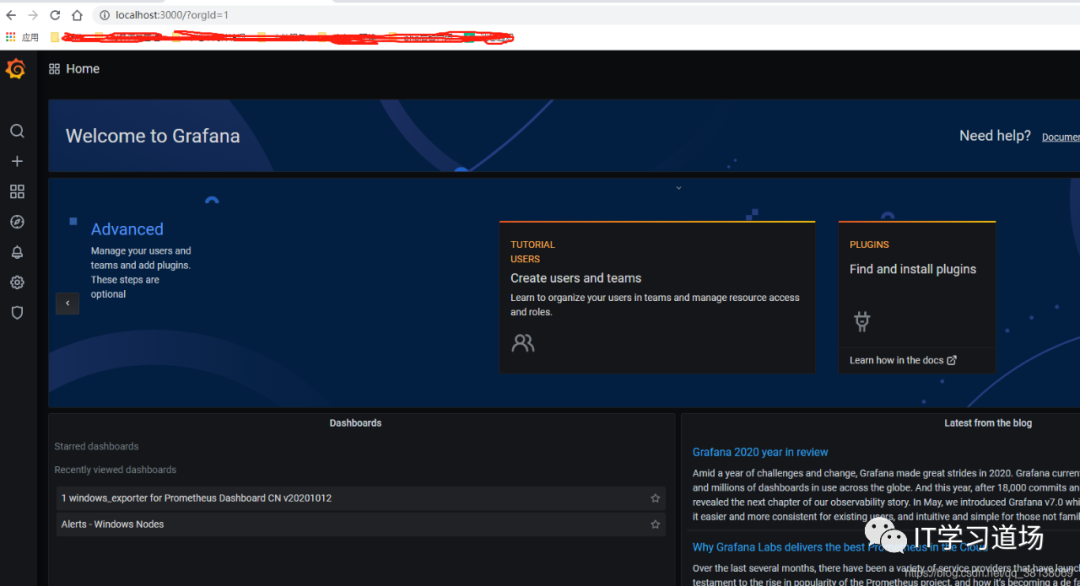
Task: Open the Search dashboards icon
Action: click(x=17, y=131)
